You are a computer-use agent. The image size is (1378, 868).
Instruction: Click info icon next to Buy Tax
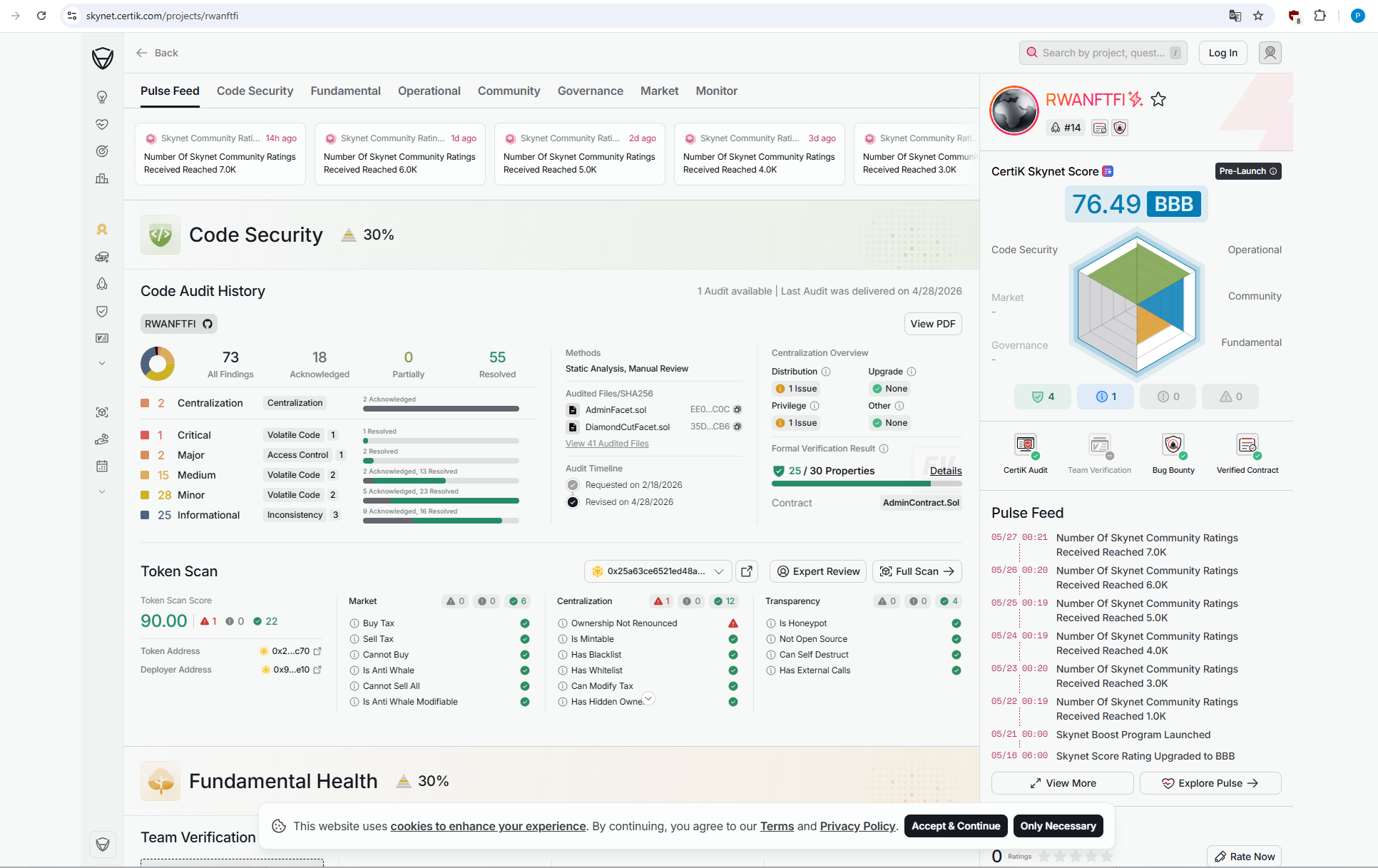coord(354,623)
